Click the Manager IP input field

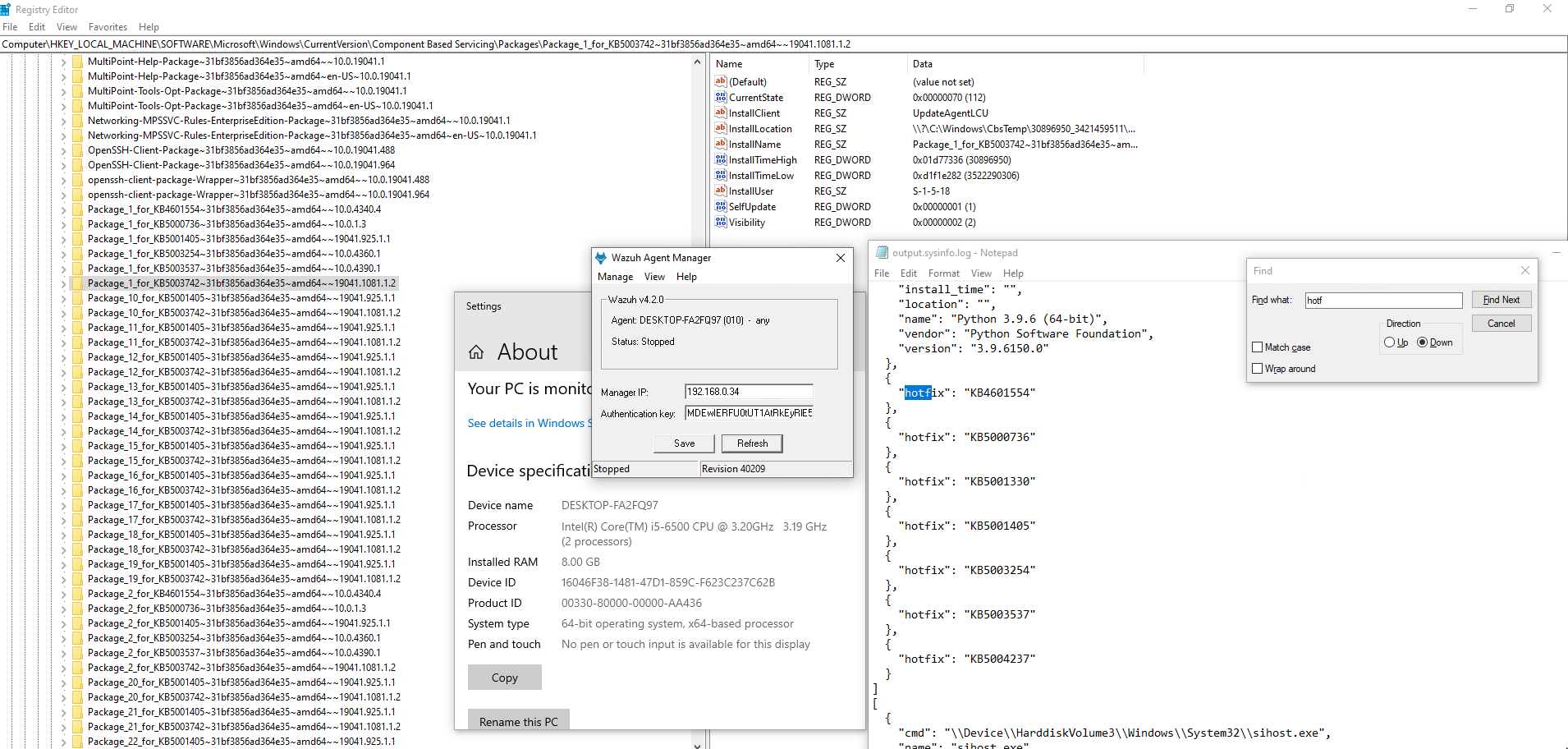[x=748, y=392]
